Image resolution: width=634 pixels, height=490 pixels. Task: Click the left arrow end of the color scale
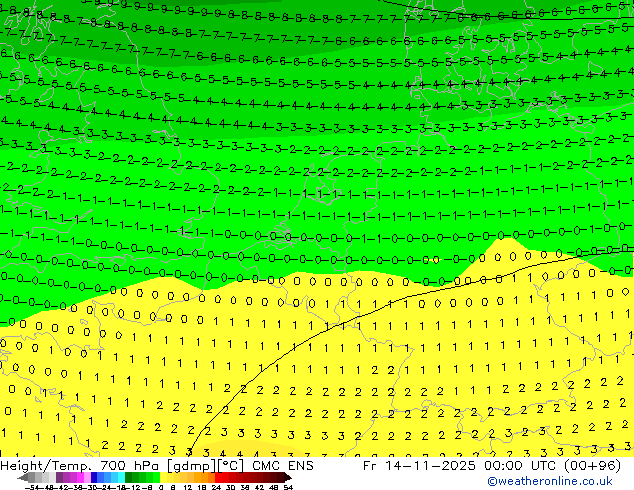(x=23, y=477)
